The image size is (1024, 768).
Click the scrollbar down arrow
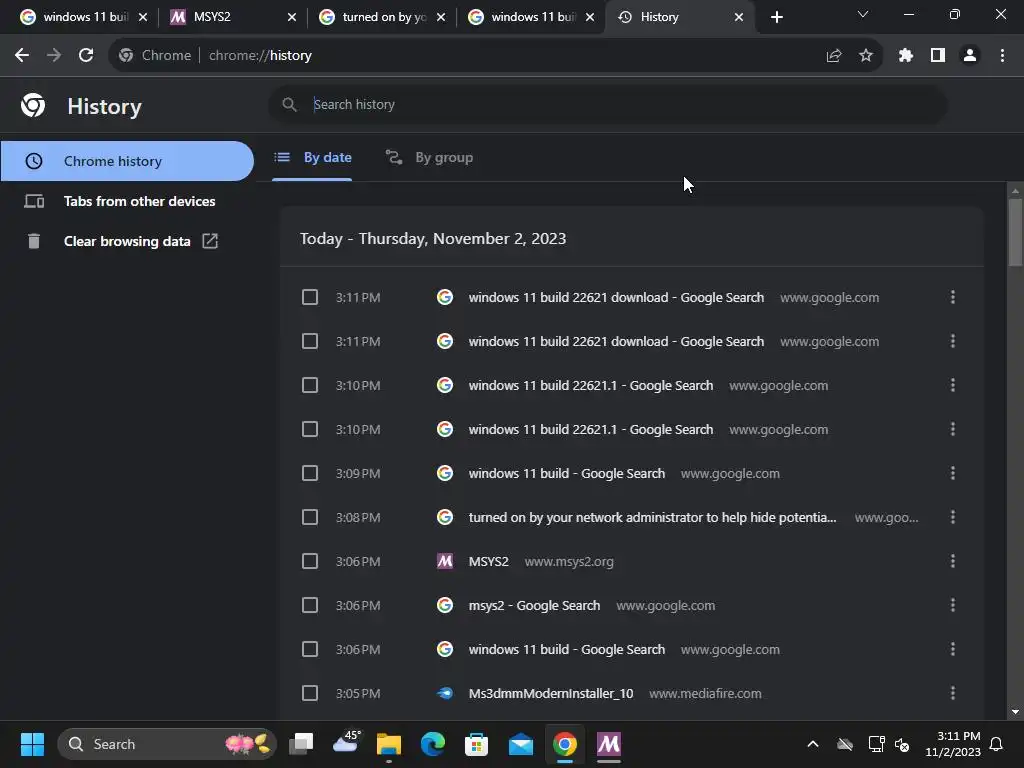1015,712
